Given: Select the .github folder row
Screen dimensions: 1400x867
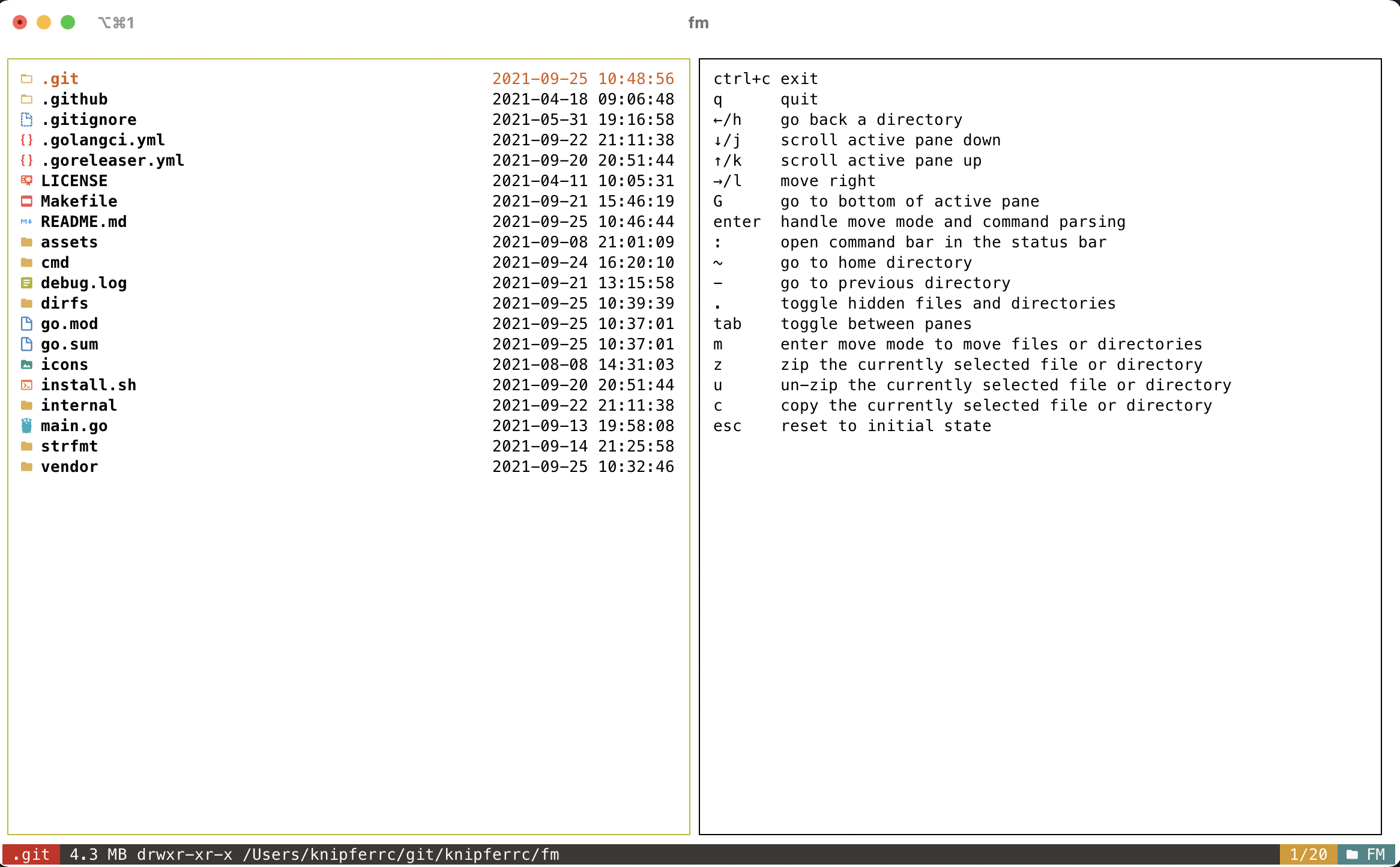Looking at the screenshot, I should [74, 99].
